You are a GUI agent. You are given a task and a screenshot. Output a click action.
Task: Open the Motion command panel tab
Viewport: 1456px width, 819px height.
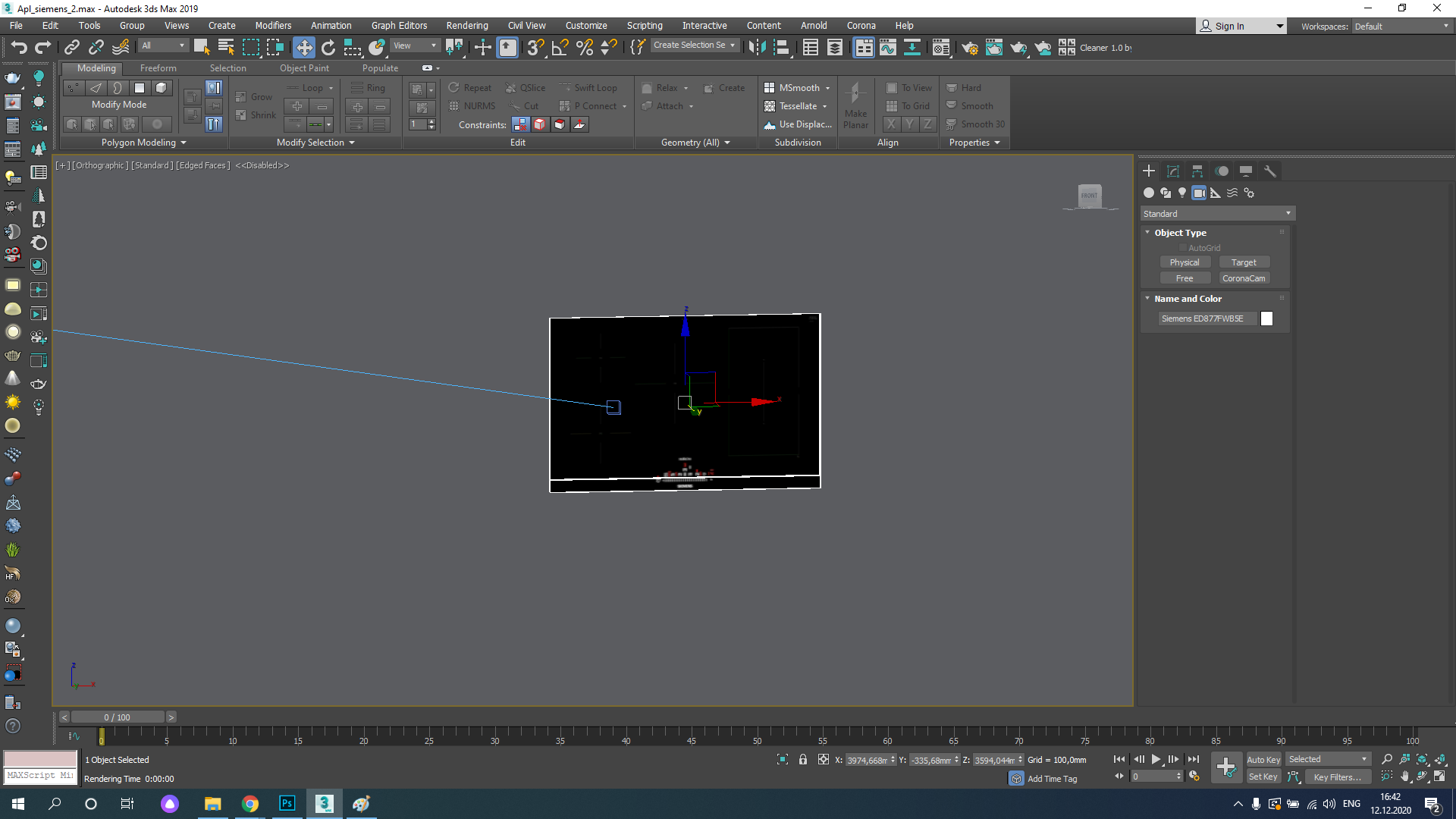[x=1222, y=171]
